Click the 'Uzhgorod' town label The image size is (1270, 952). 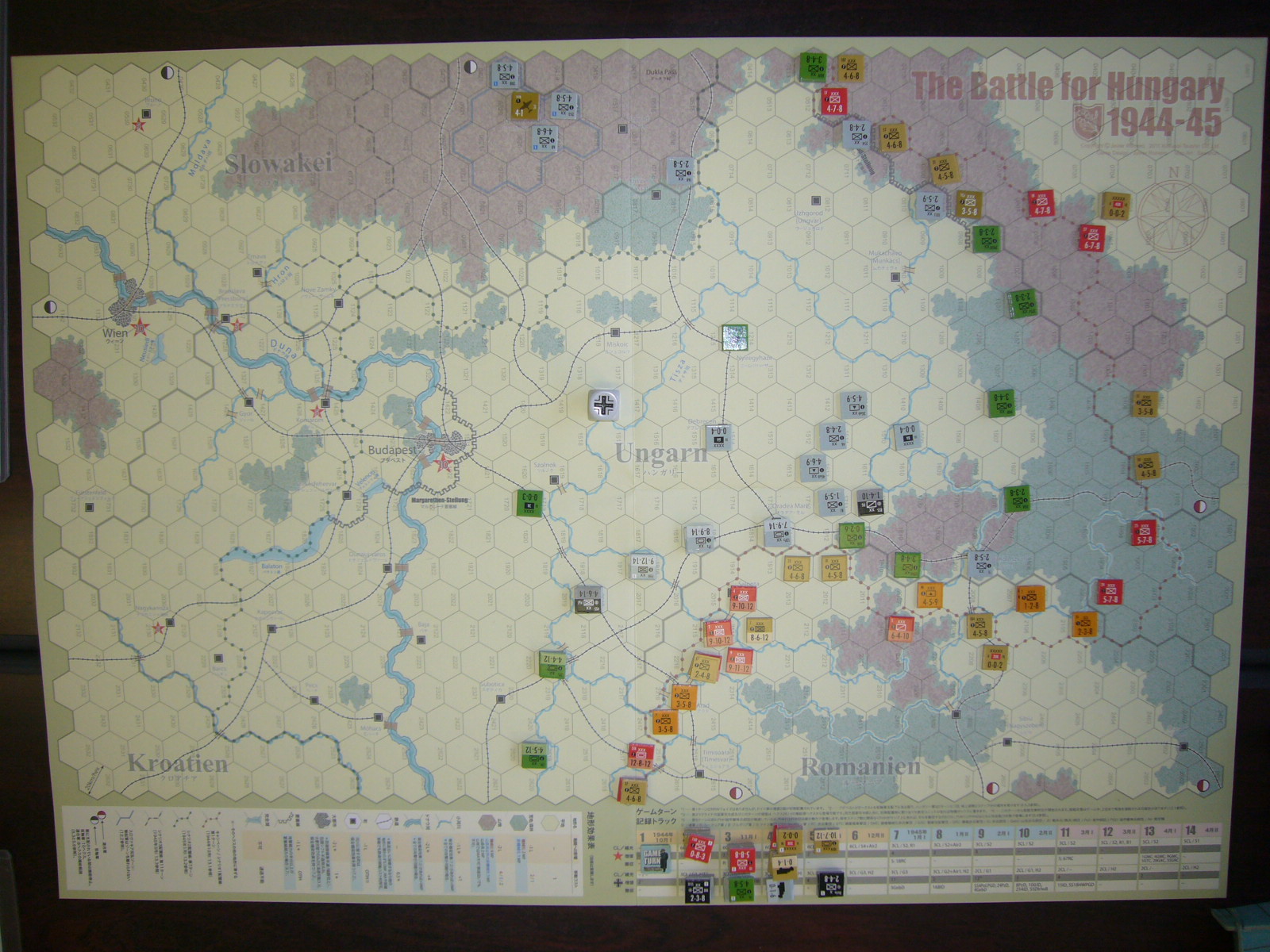click(809, 213)
